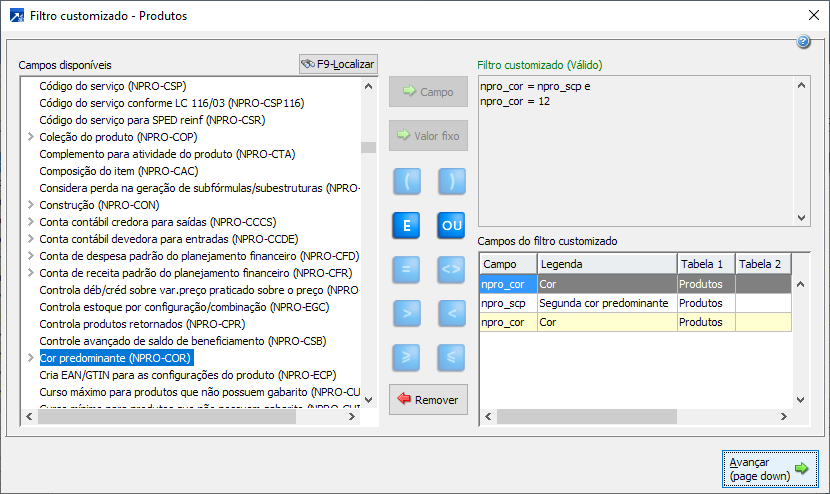Image resolution: width=830 pixels, height=494 pixels.
Task: Expand Conta contábil devedora para entradas
Action: point(31,239)
